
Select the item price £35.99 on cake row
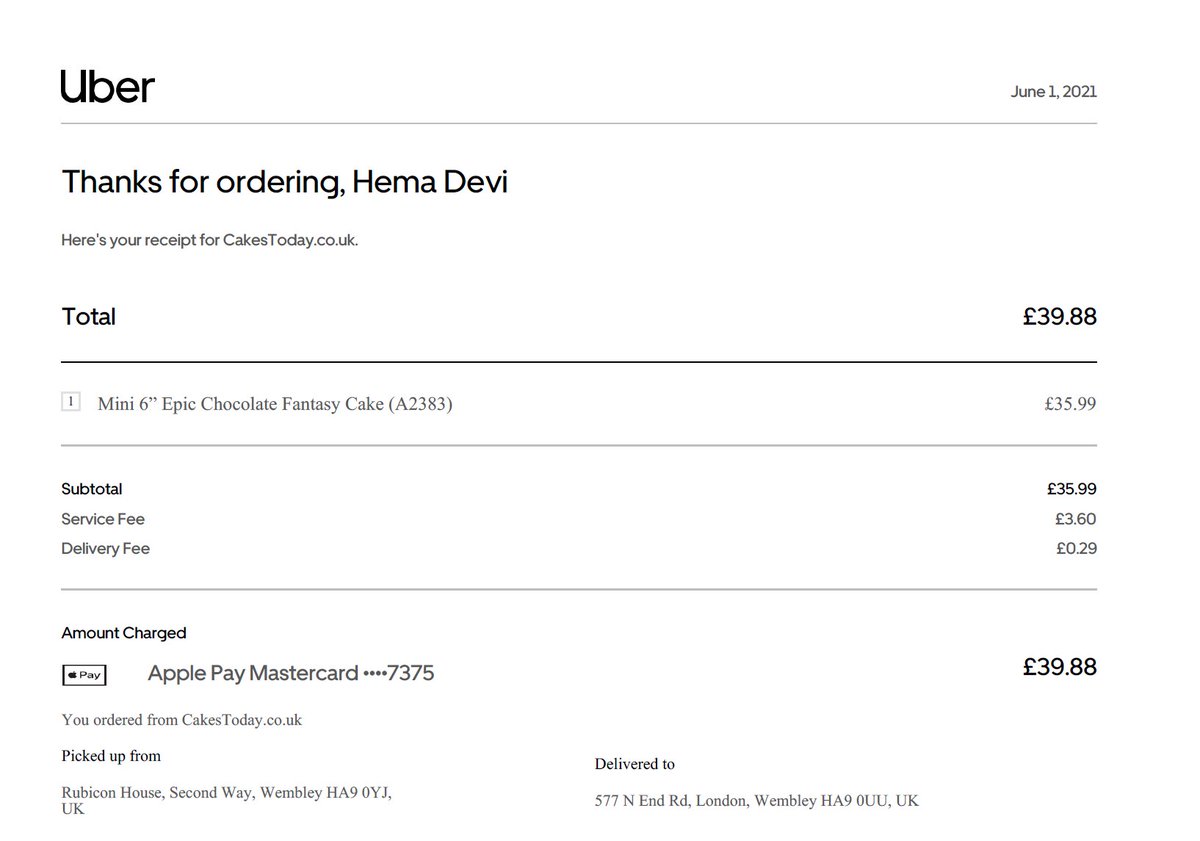(x=1070, y=405)
